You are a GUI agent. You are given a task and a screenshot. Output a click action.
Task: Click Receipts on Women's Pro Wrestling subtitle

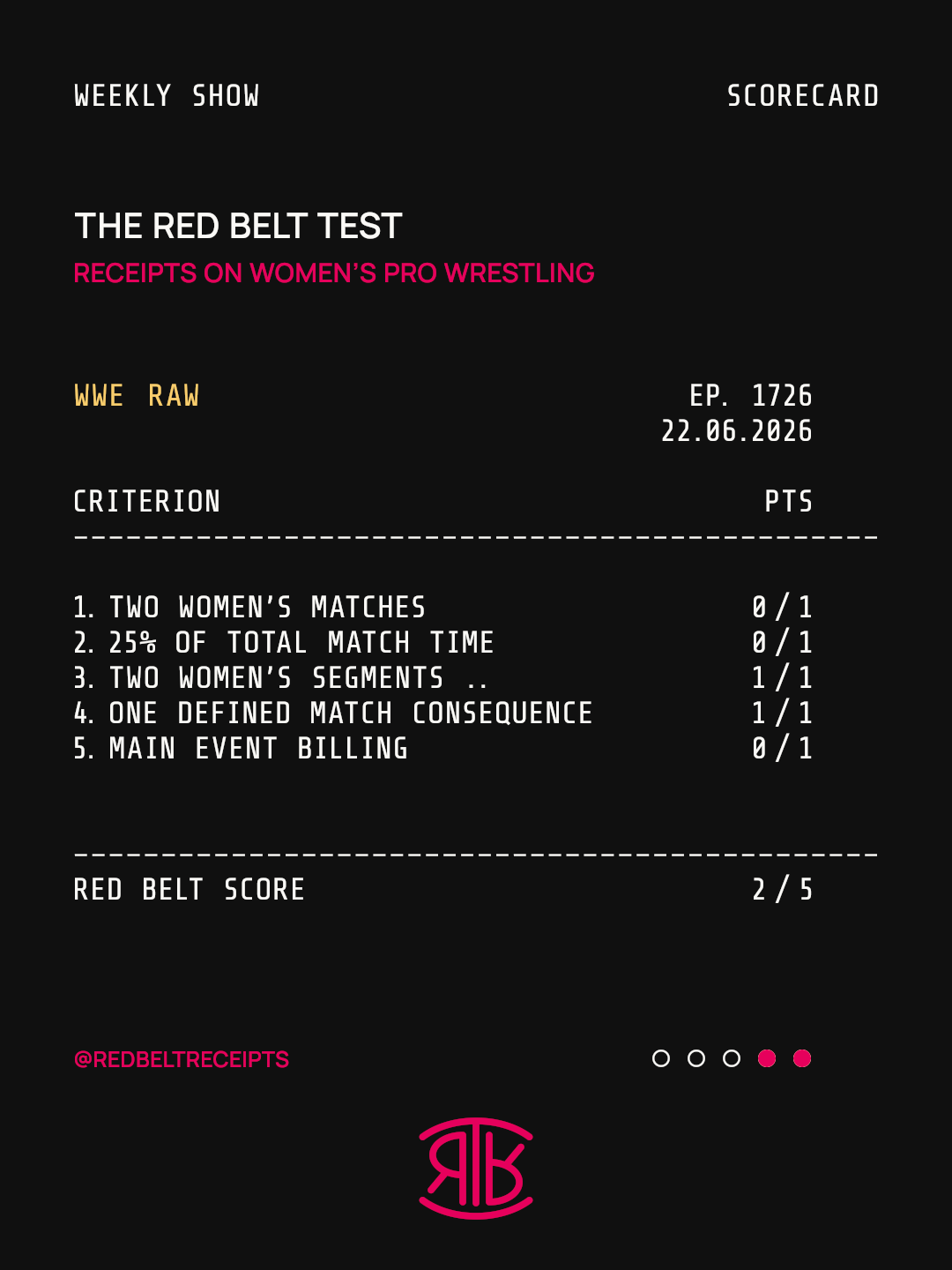point(334,273)
